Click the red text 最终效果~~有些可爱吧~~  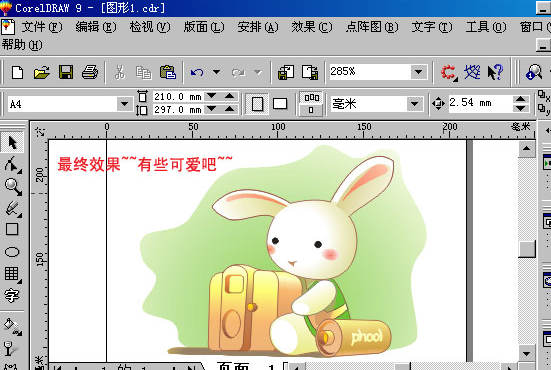[145, 164]
